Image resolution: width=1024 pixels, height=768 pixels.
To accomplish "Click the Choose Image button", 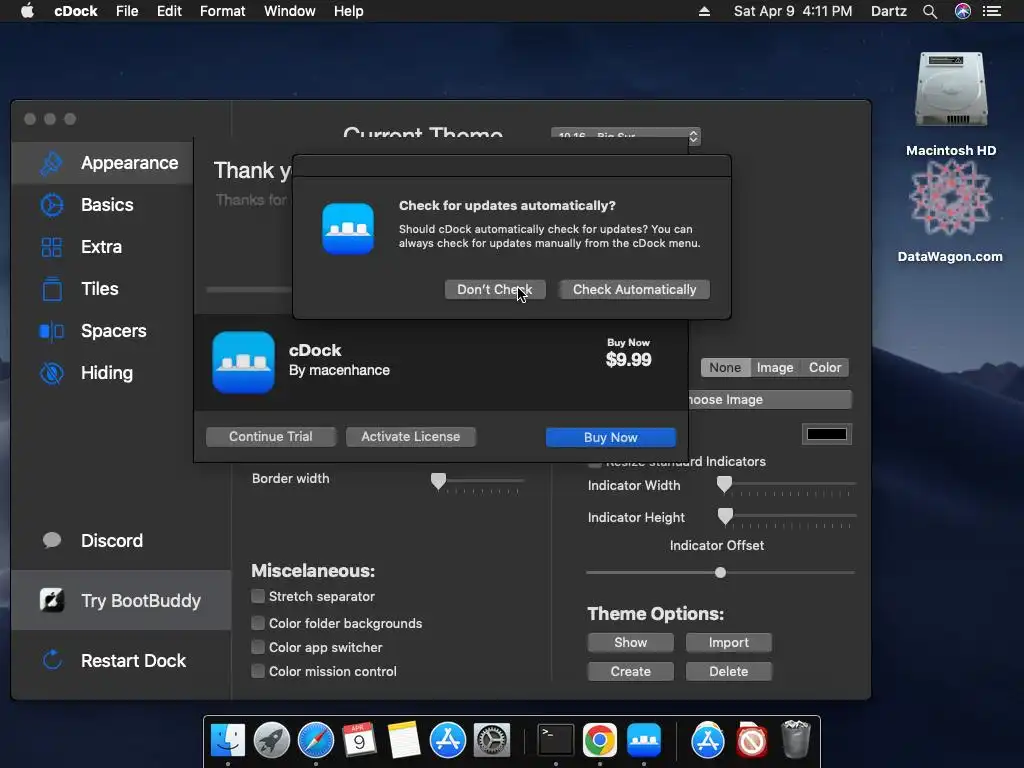I will [769, 400].
